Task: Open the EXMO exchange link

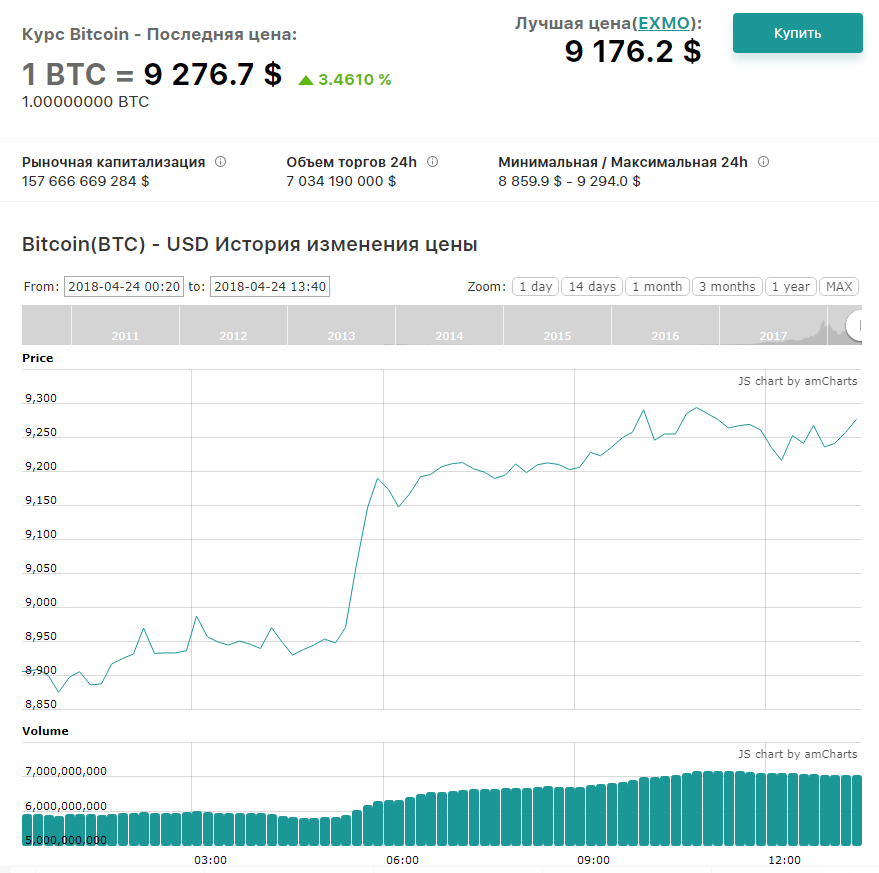Action: click(664, 23)
